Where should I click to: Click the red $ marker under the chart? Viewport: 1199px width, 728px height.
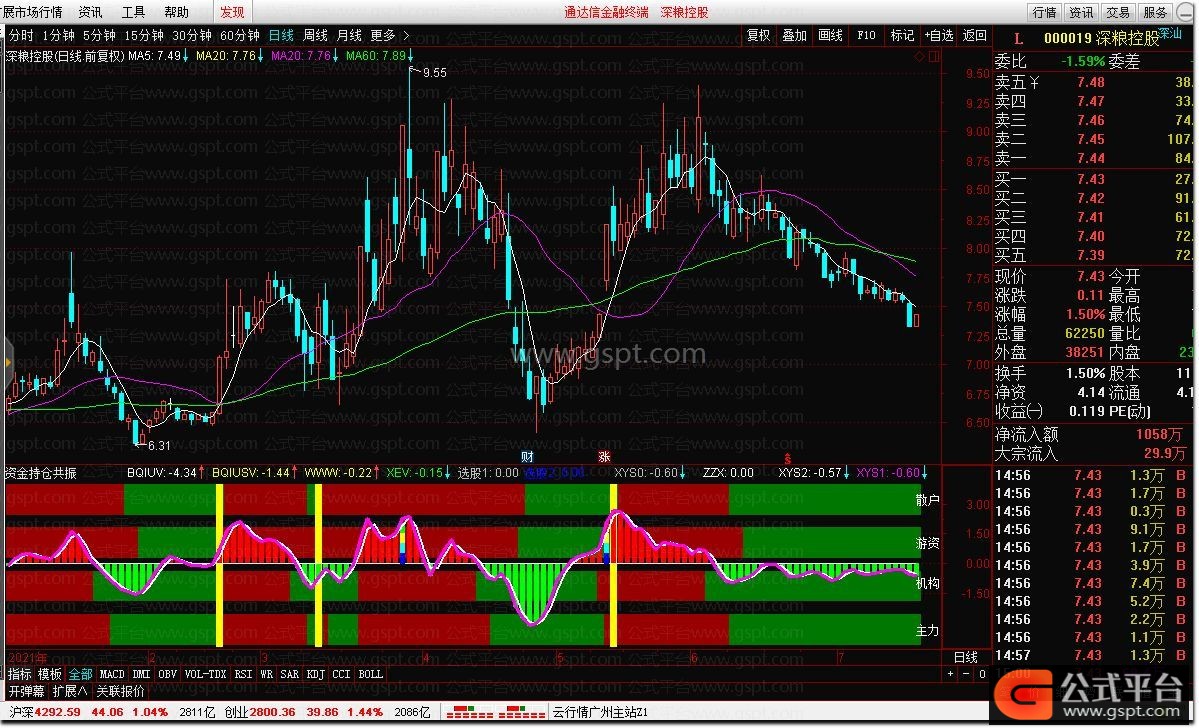click(x=788, y=460)
